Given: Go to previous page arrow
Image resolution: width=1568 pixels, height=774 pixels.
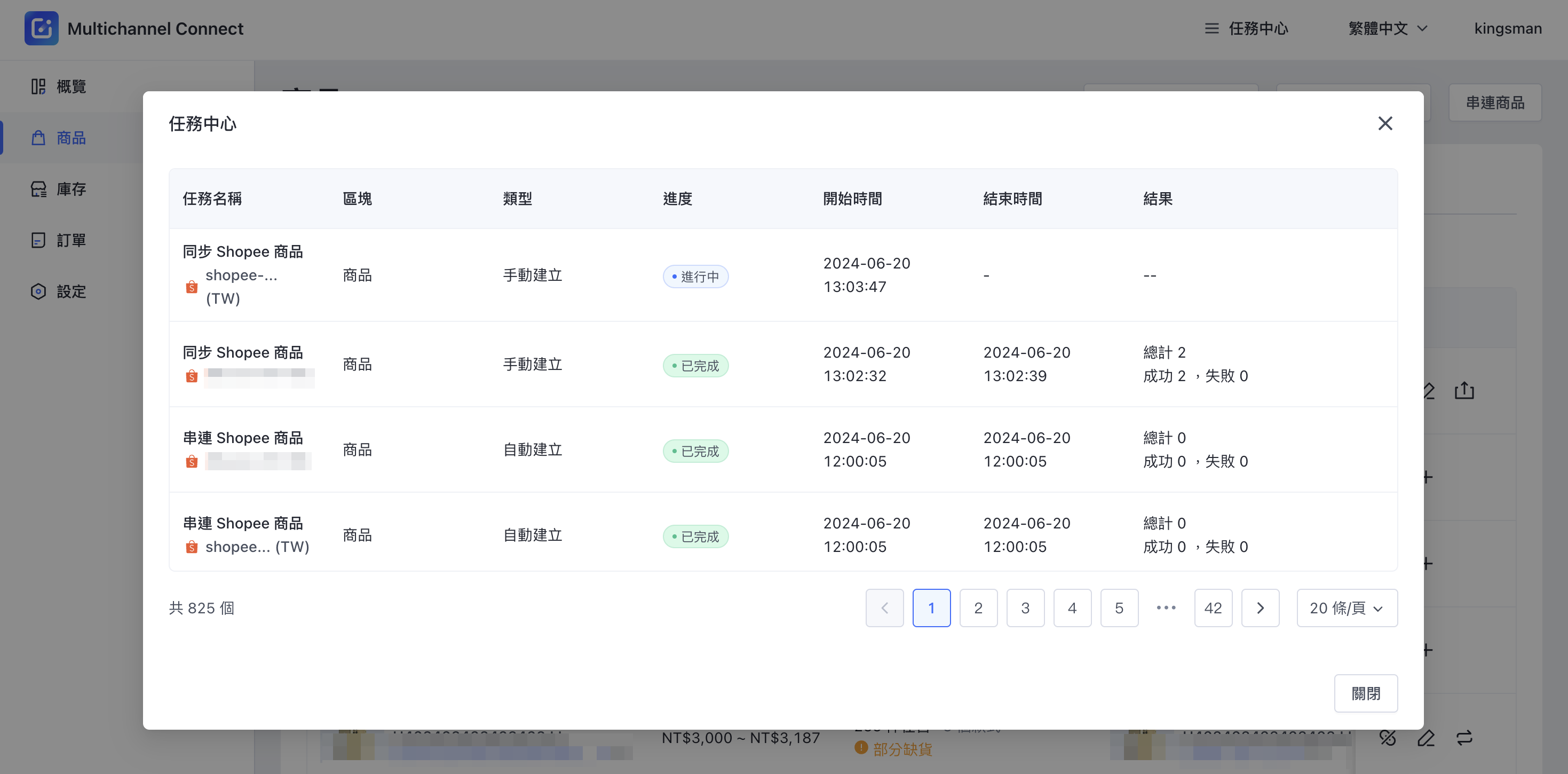Looking at the screenshot, I should pyautogui.click(x=884, y=607).
